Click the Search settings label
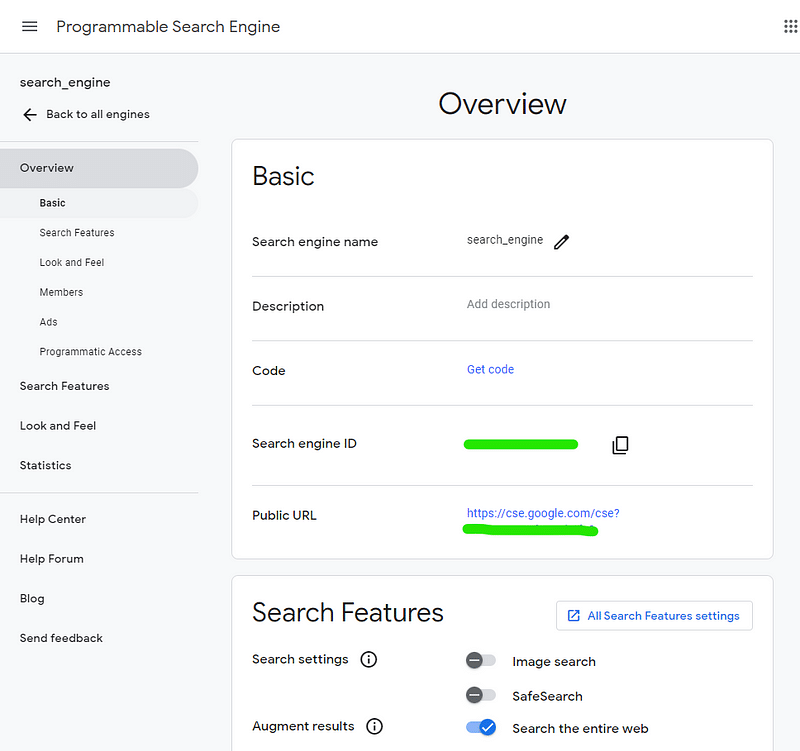The height and width of the screenshot is (751, 800). click(x=301, y=659)
